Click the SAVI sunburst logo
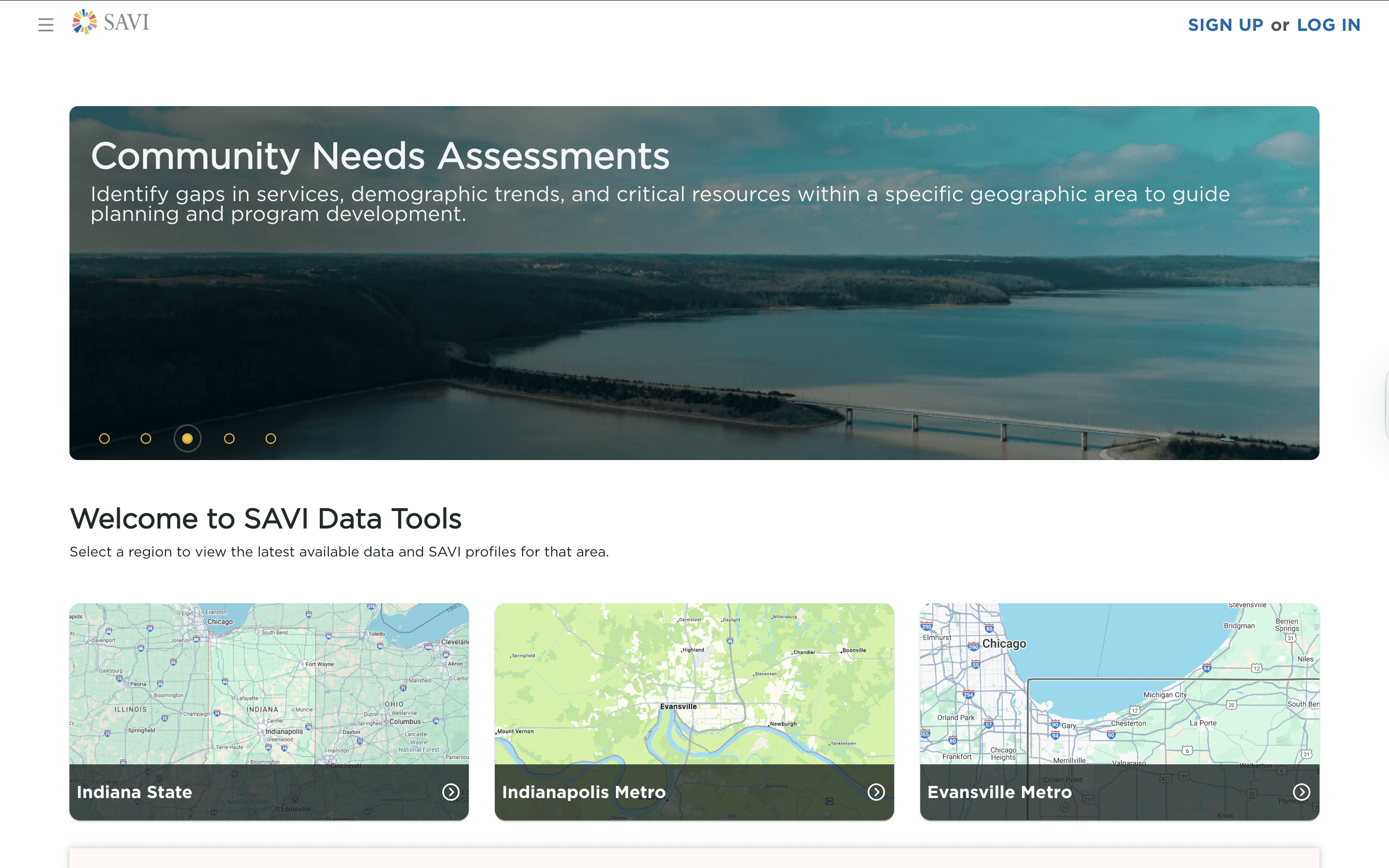 tap(84, 22)
